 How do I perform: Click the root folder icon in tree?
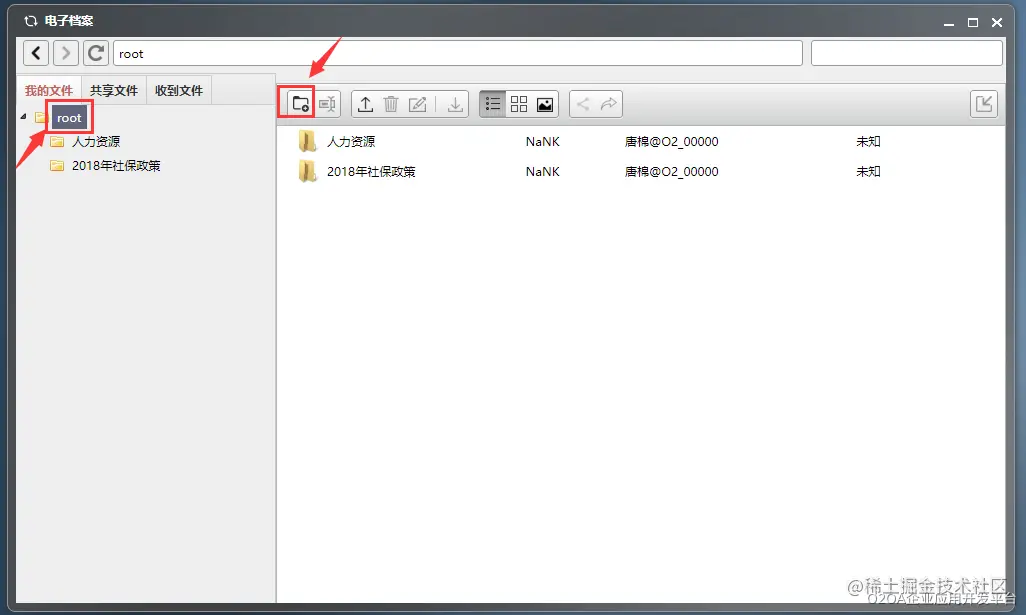41,117
